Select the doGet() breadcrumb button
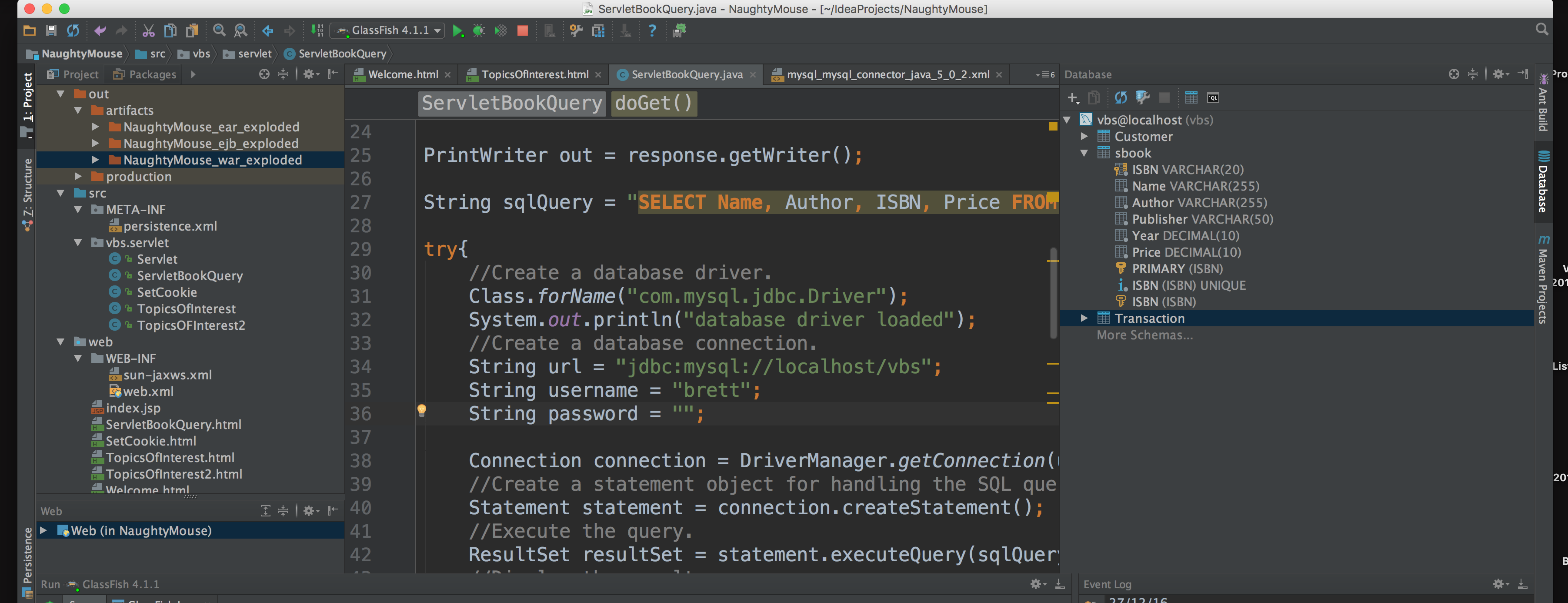The image size is (1568, 603). [654, 103]
